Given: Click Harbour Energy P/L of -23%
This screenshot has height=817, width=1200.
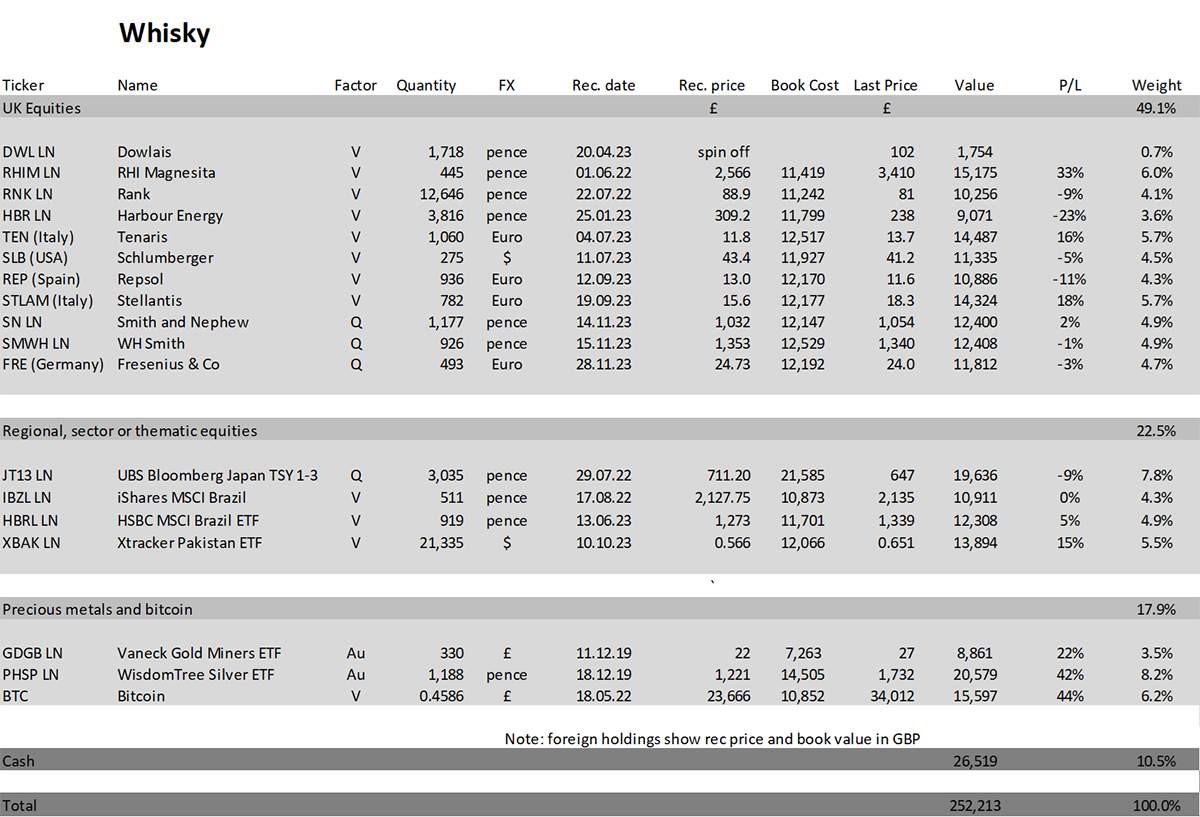Looking at the screenshot, I should click(1070, 215).
